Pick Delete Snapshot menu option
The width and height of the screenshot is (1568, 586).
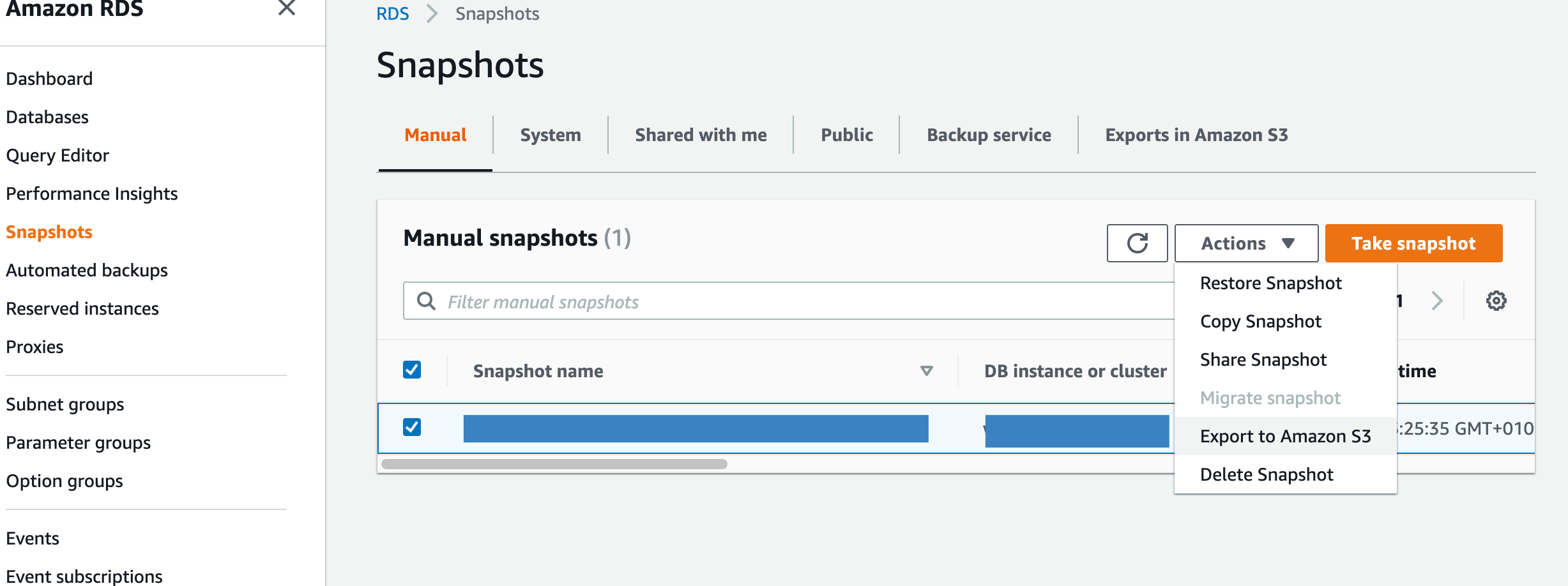click(1267, 474)
